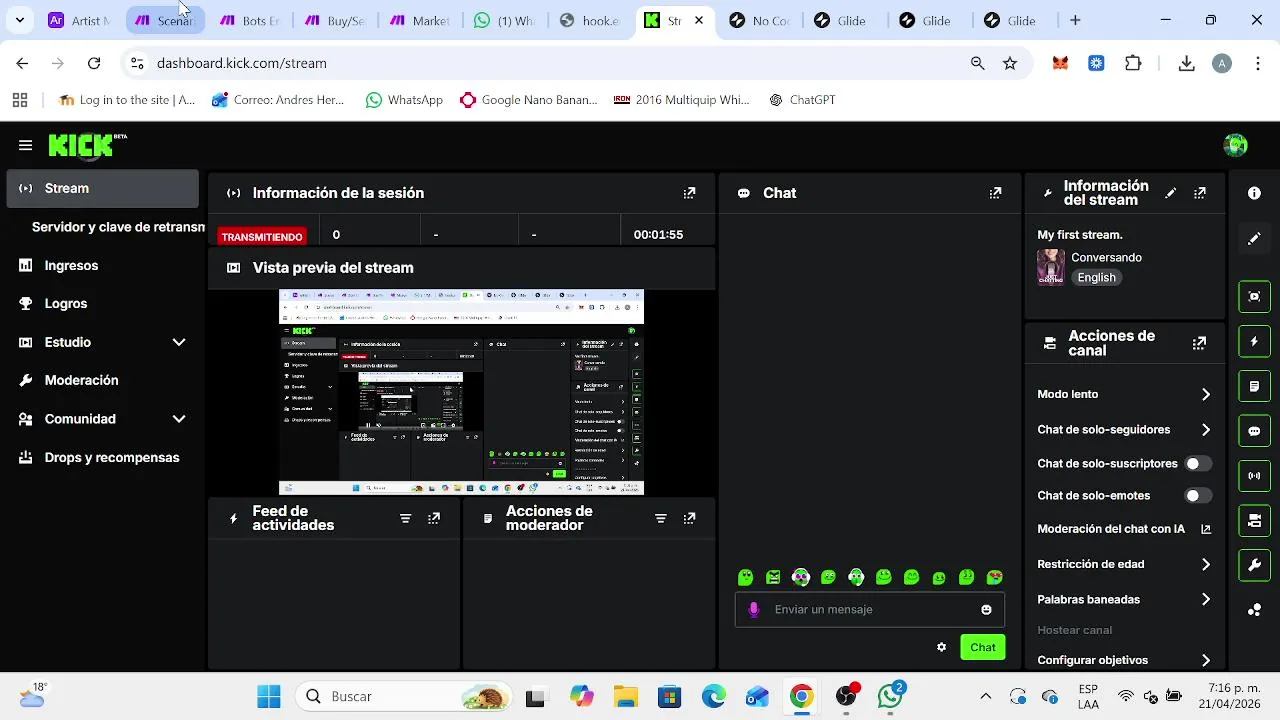Open Configurar objetivos options chevron
This screenshot has width=1280, height=720.
[1206, 660]
